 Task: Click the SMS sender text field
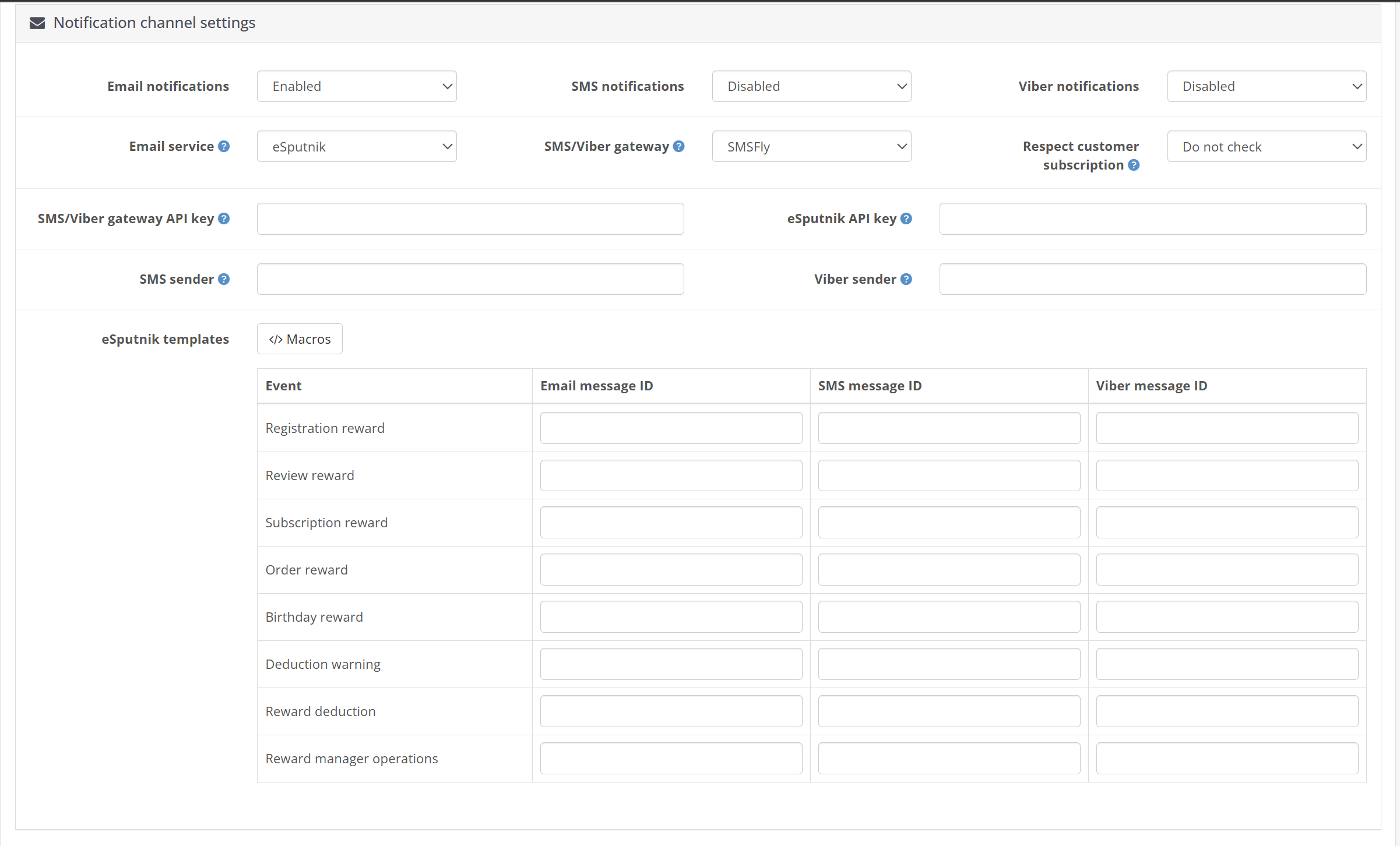(x=470, y=279)
